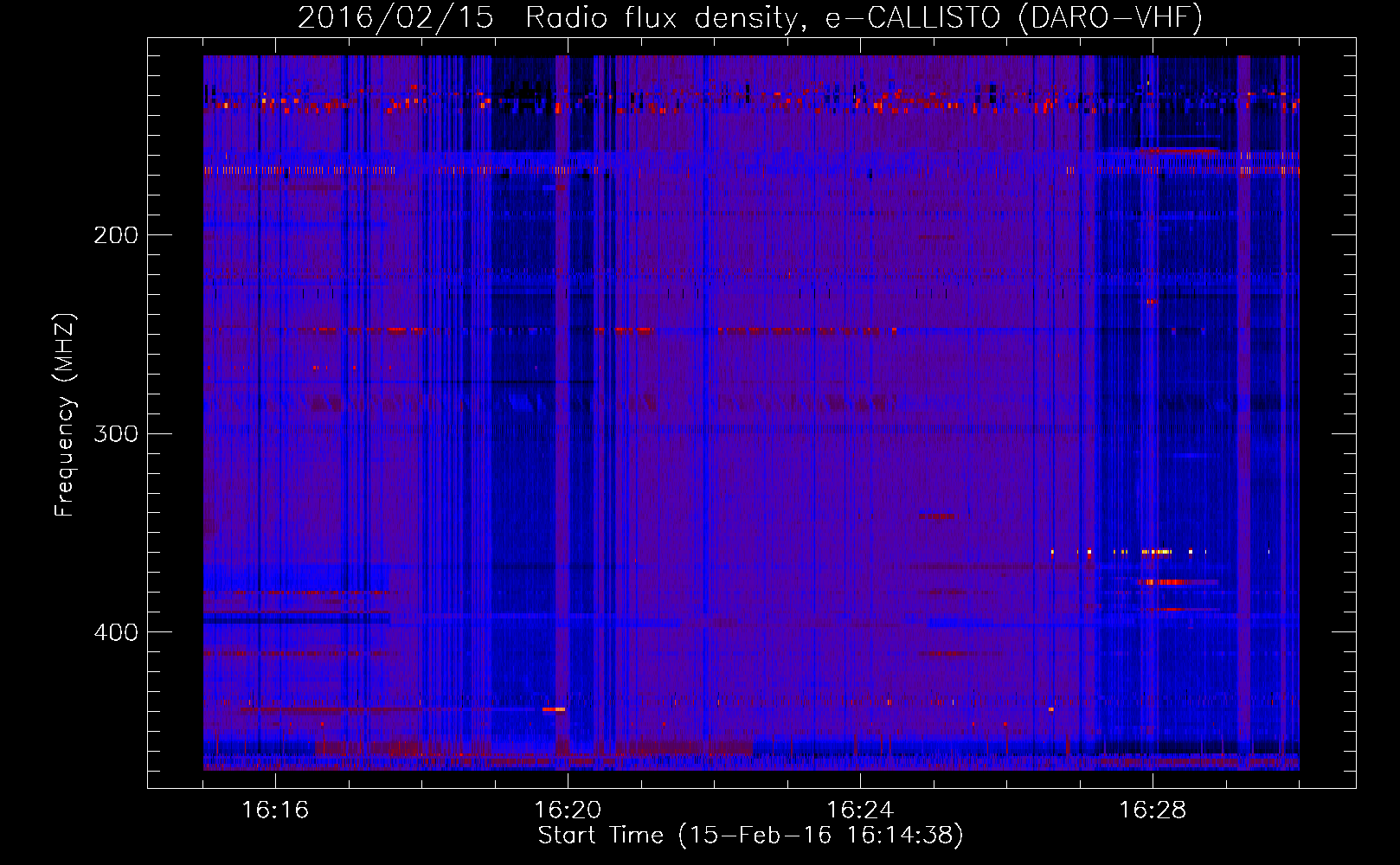Click the date '2016/02/15' in the title
This screenshot has width=1400, height=865.
click(395, 18)
